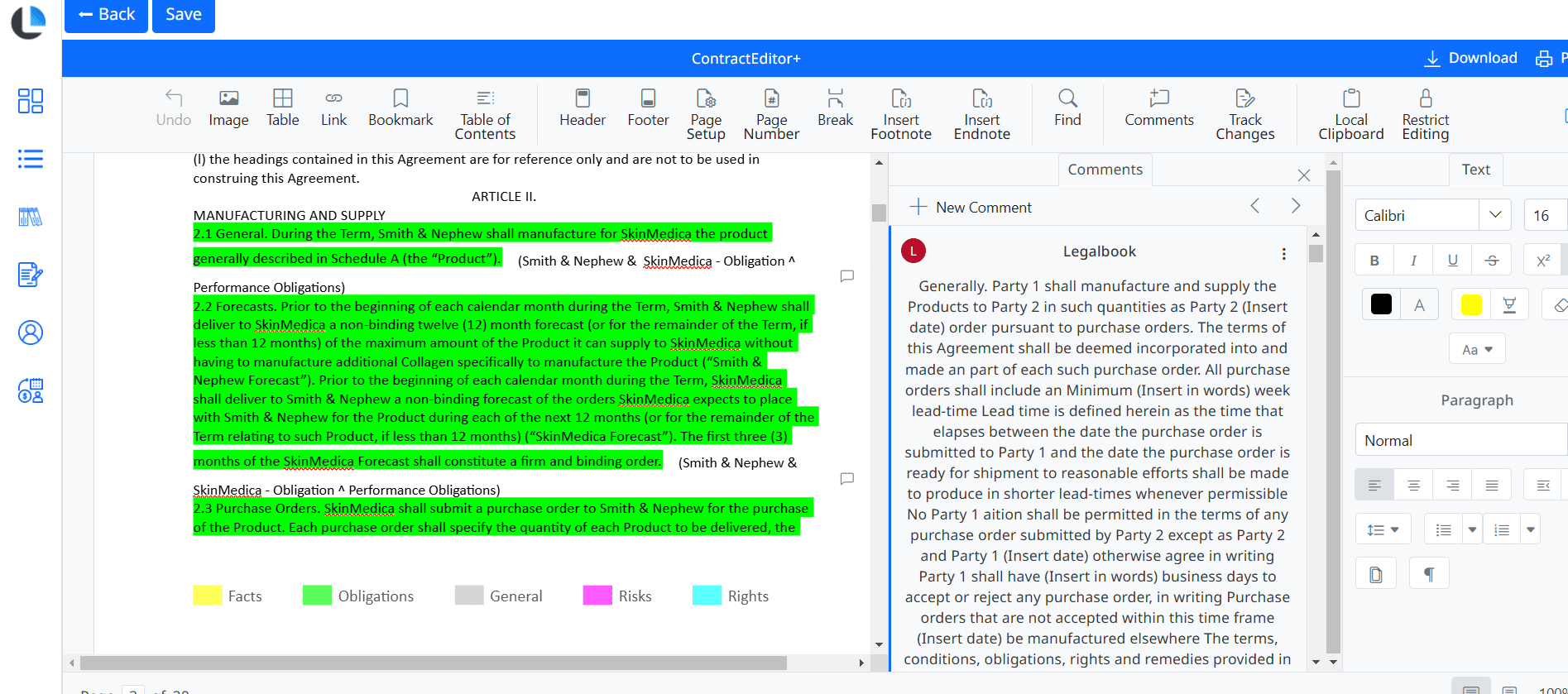1568x694 pixels.
Task: Click the font size field showing 16
Action: [x=1545, y=215]
